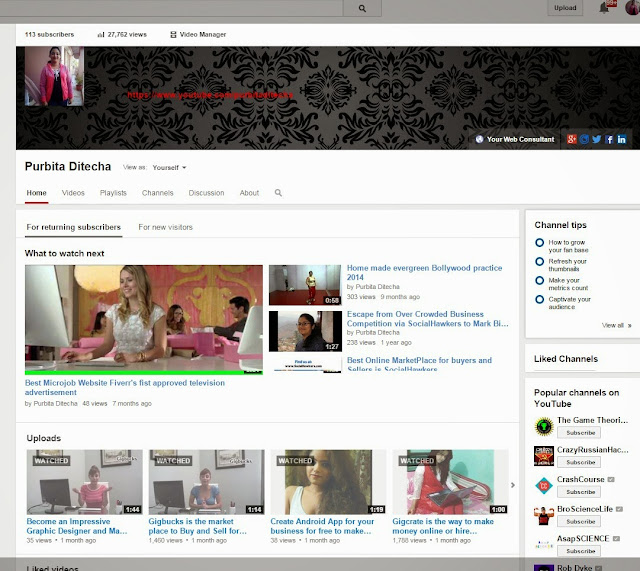The height and width of the screenshot is (571, 640).
Task: Click the AsapSCIENCE channel avatar
Action: pyautogui.click(x=544, y=545)
